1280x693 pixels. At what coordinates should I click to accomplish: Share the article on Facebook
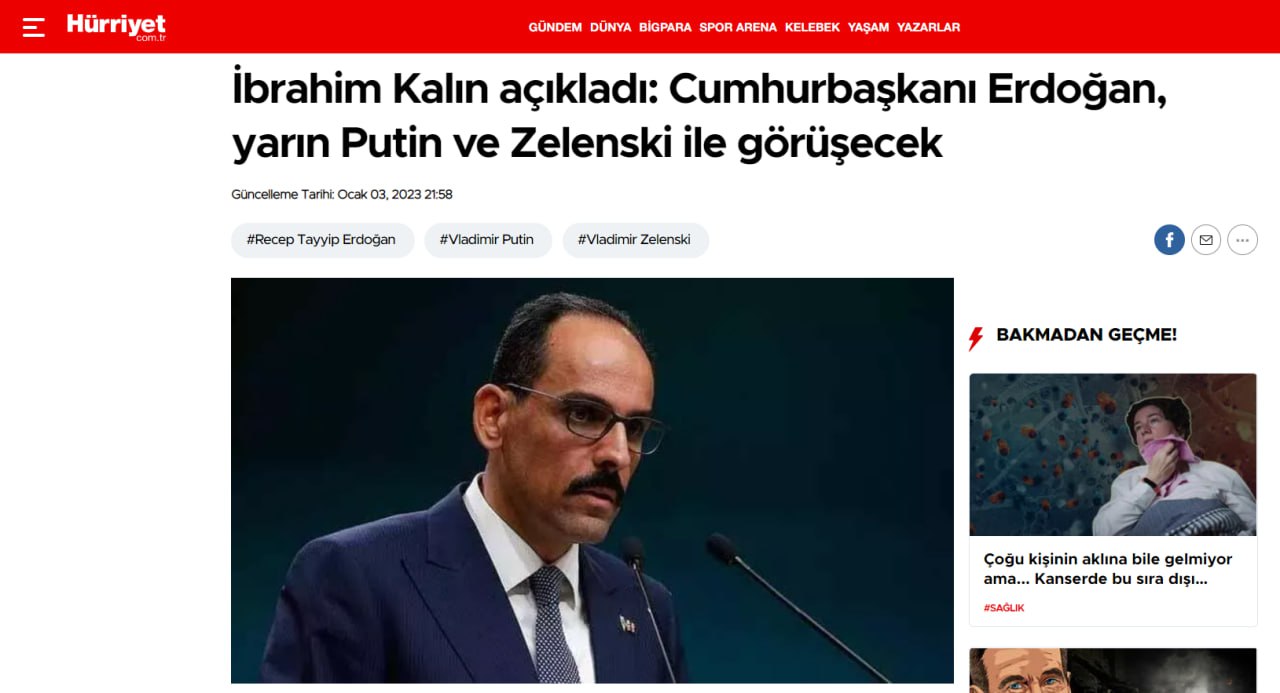point(1169,240)
